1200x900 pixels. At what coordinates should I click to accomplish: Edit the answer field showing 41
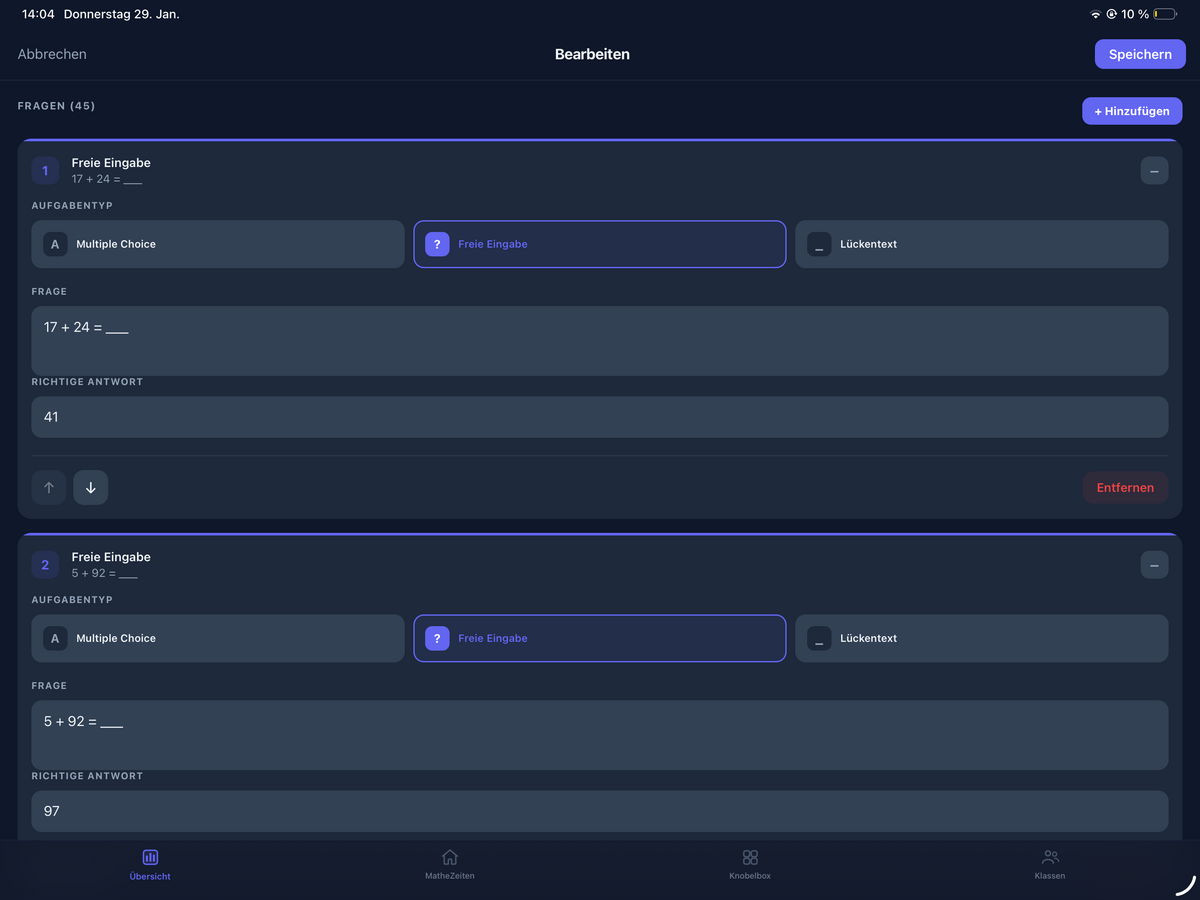pyautogui.click(x=600, y=417)
